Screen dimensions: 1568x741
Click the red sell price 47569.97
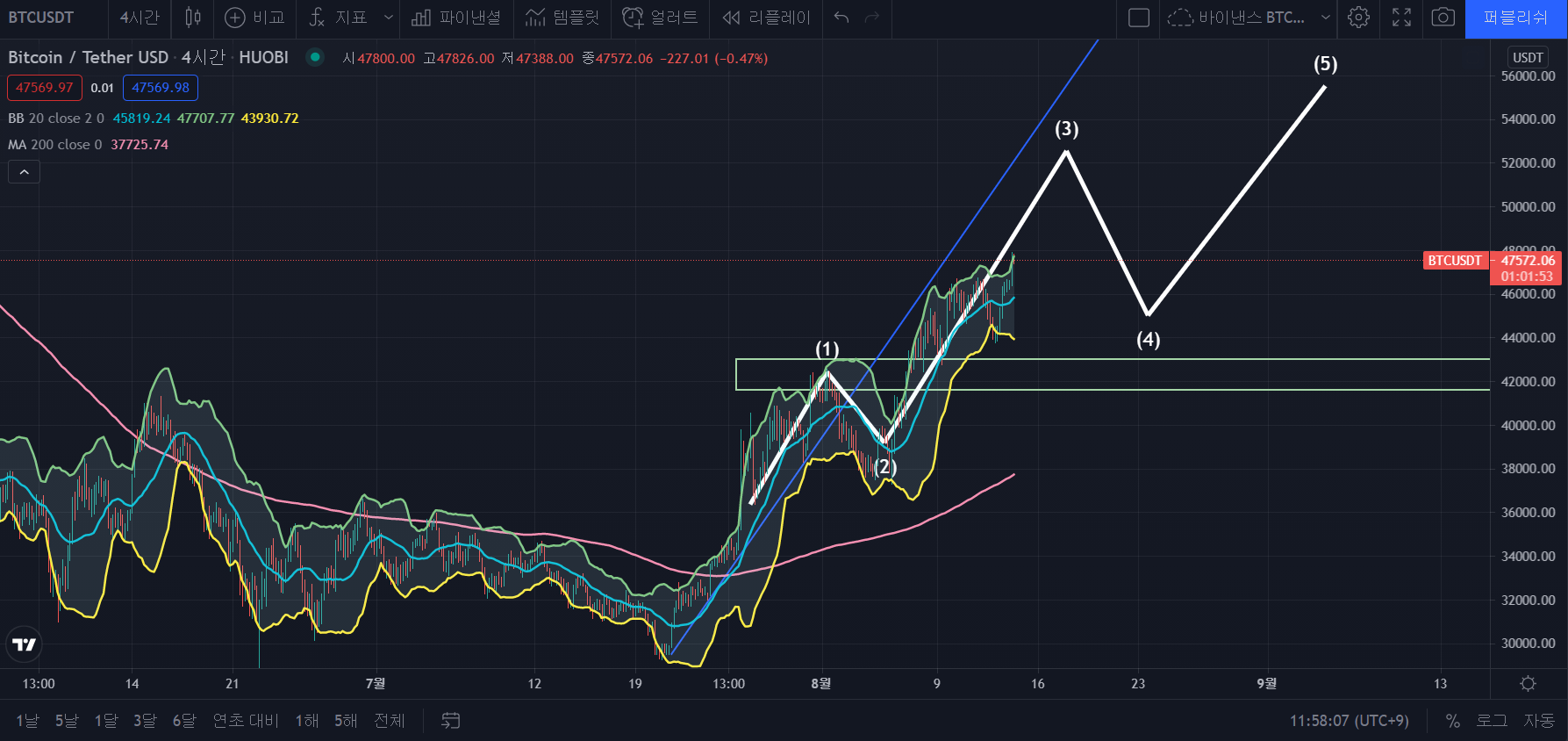tap(45, 88)
